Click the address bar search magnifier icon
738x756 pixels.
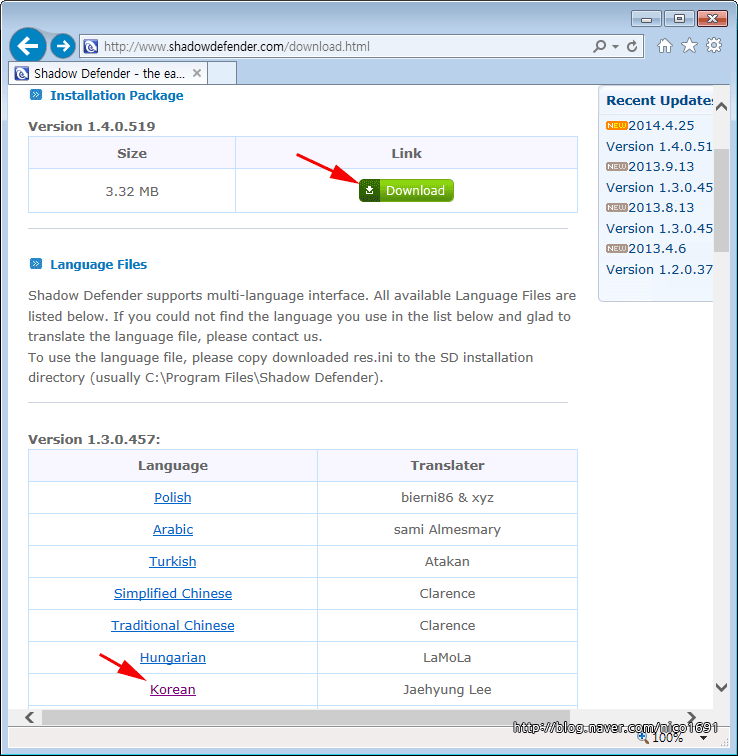pyautogui.click(x=600, y=46)
